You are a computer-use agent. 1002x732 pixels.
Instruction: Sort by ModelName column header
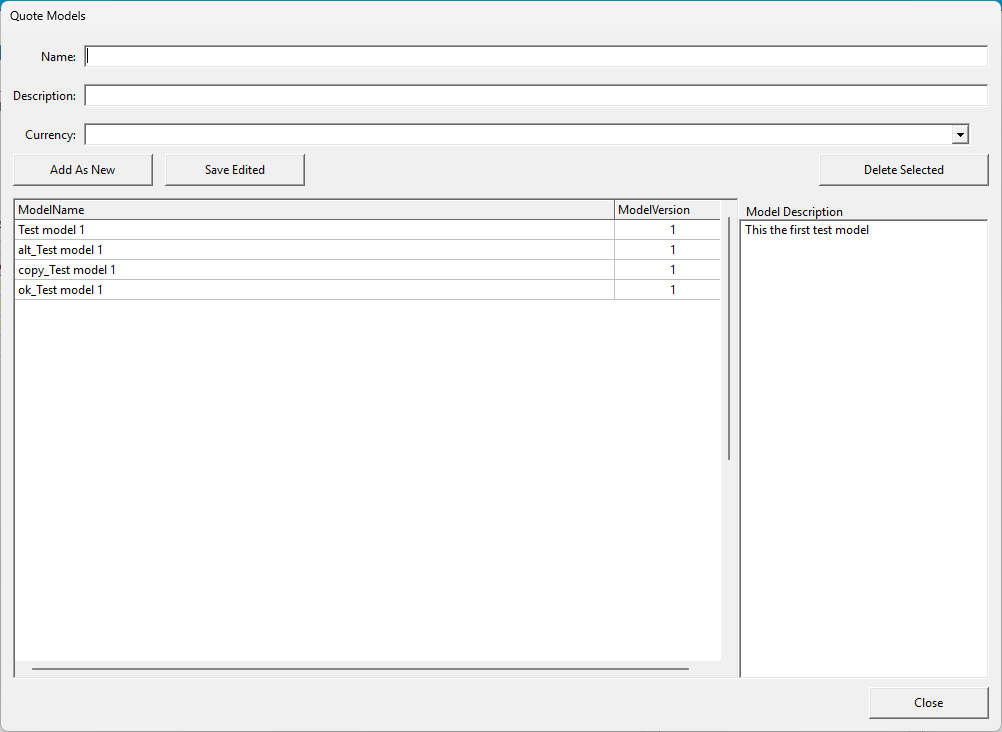pos(314,210)
